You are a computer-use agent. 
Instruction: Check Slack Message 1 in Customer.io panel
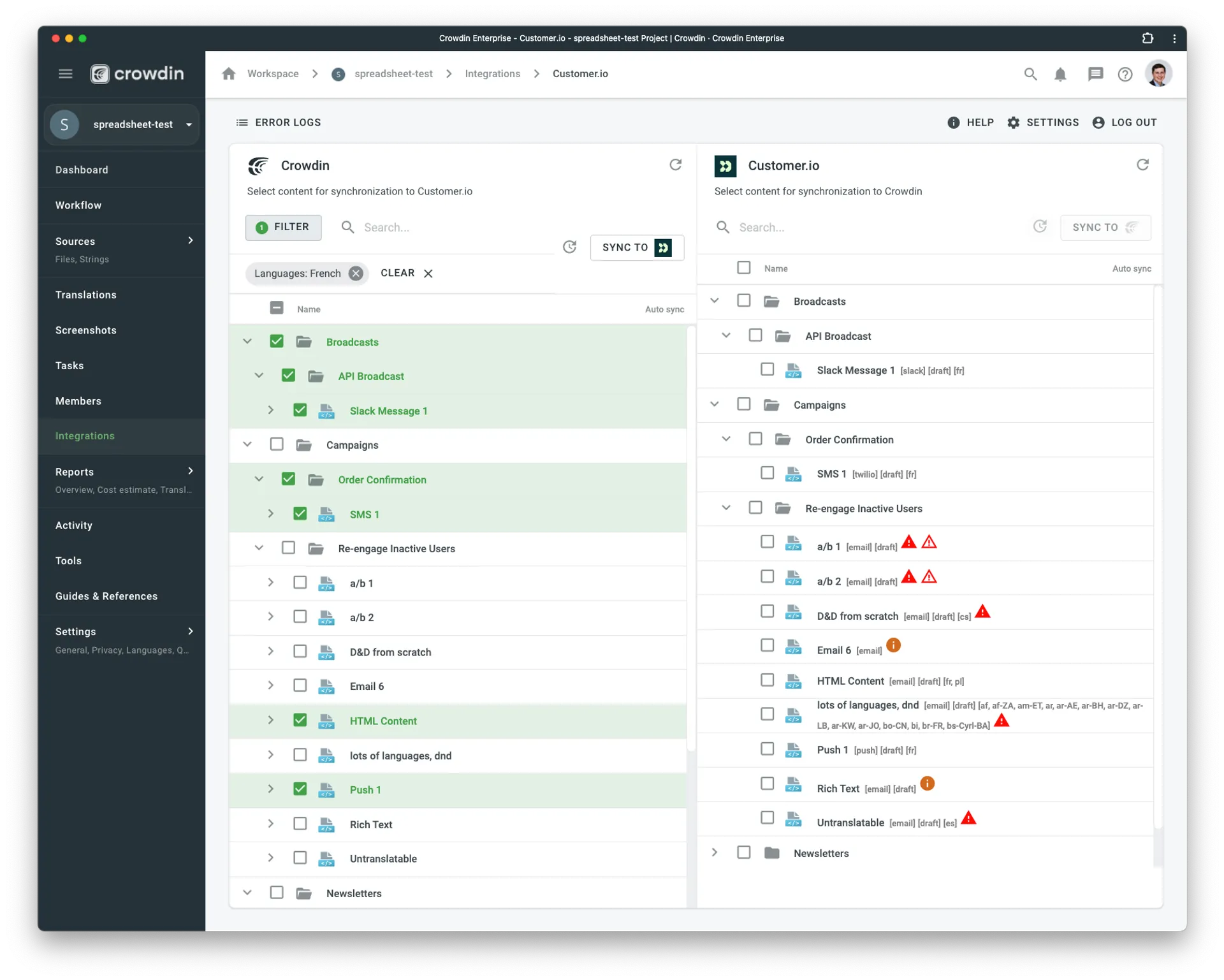tap(768, 370)
